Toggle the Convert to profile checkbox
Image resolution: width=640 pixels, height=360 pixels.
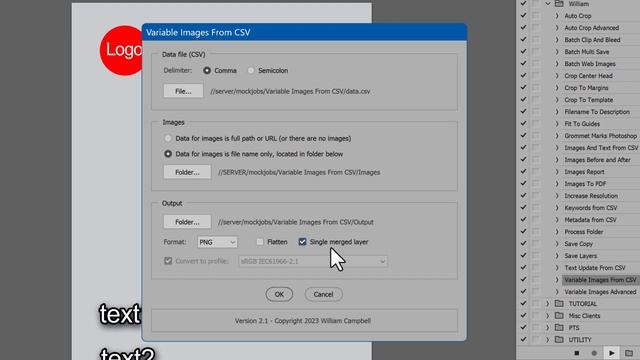(168, 261)
